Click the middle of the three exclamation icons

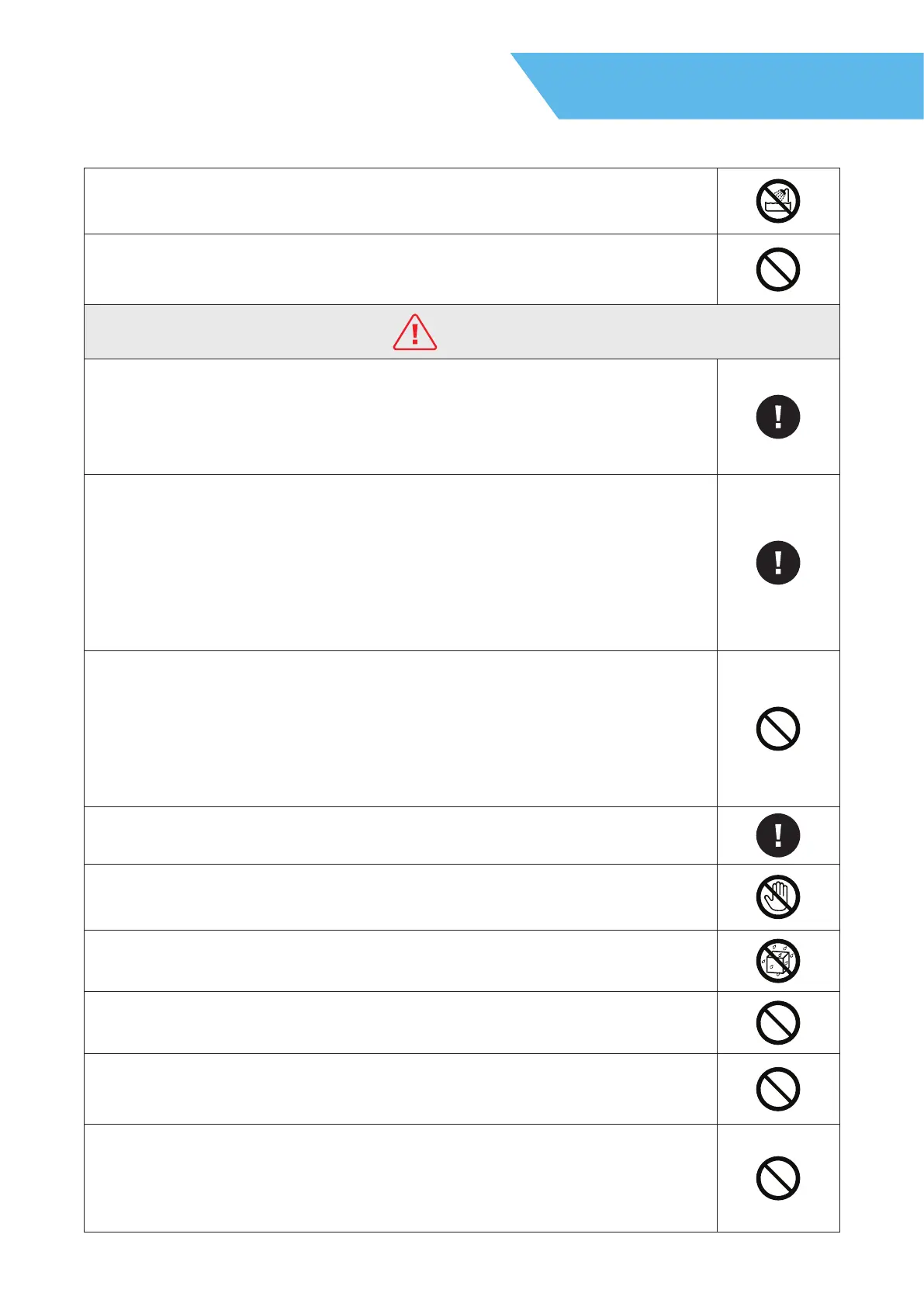[x=777, y=563]
